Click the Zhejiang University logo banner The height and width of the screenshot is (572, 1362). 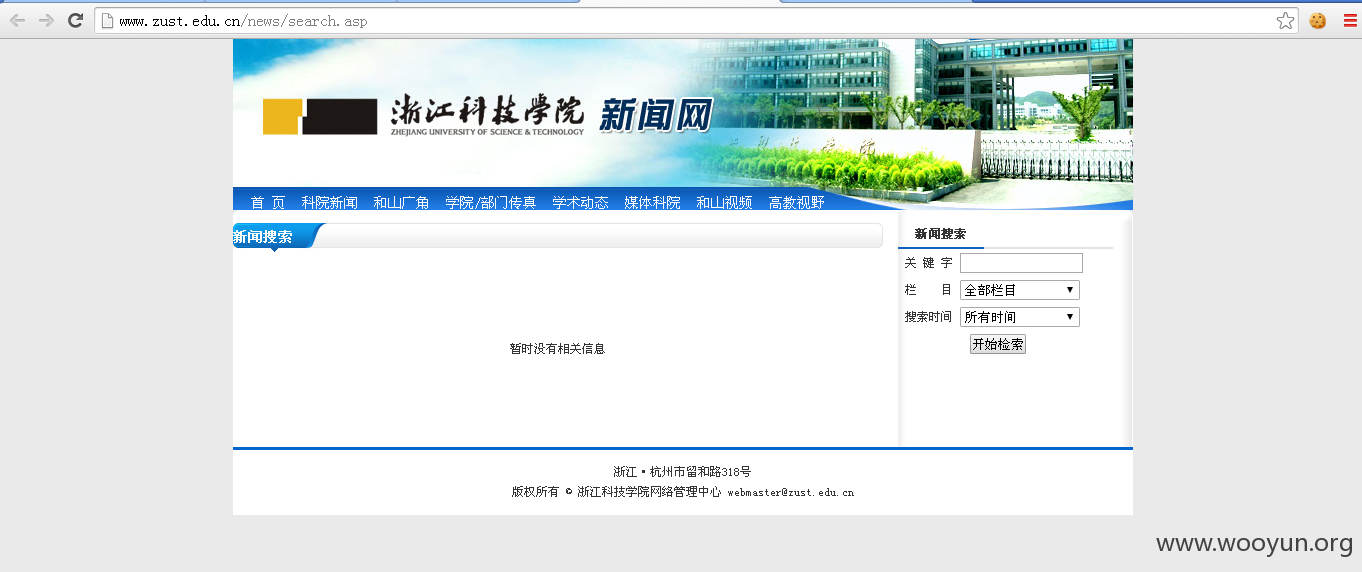[487, 116]
